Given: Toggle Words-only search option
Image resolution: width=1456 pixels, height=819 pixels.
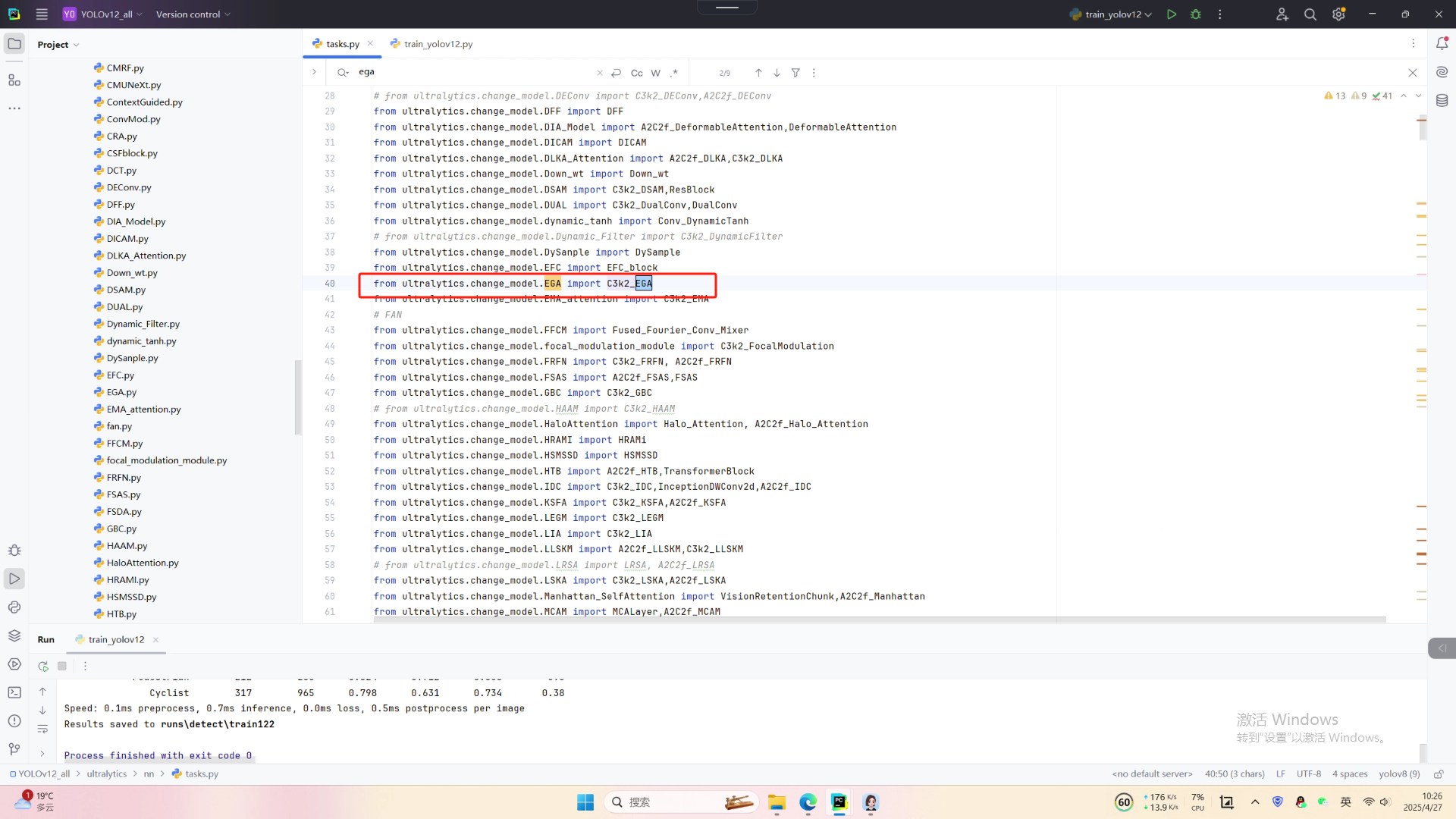Looking at the screenshot, I should [x=655, y=73].
